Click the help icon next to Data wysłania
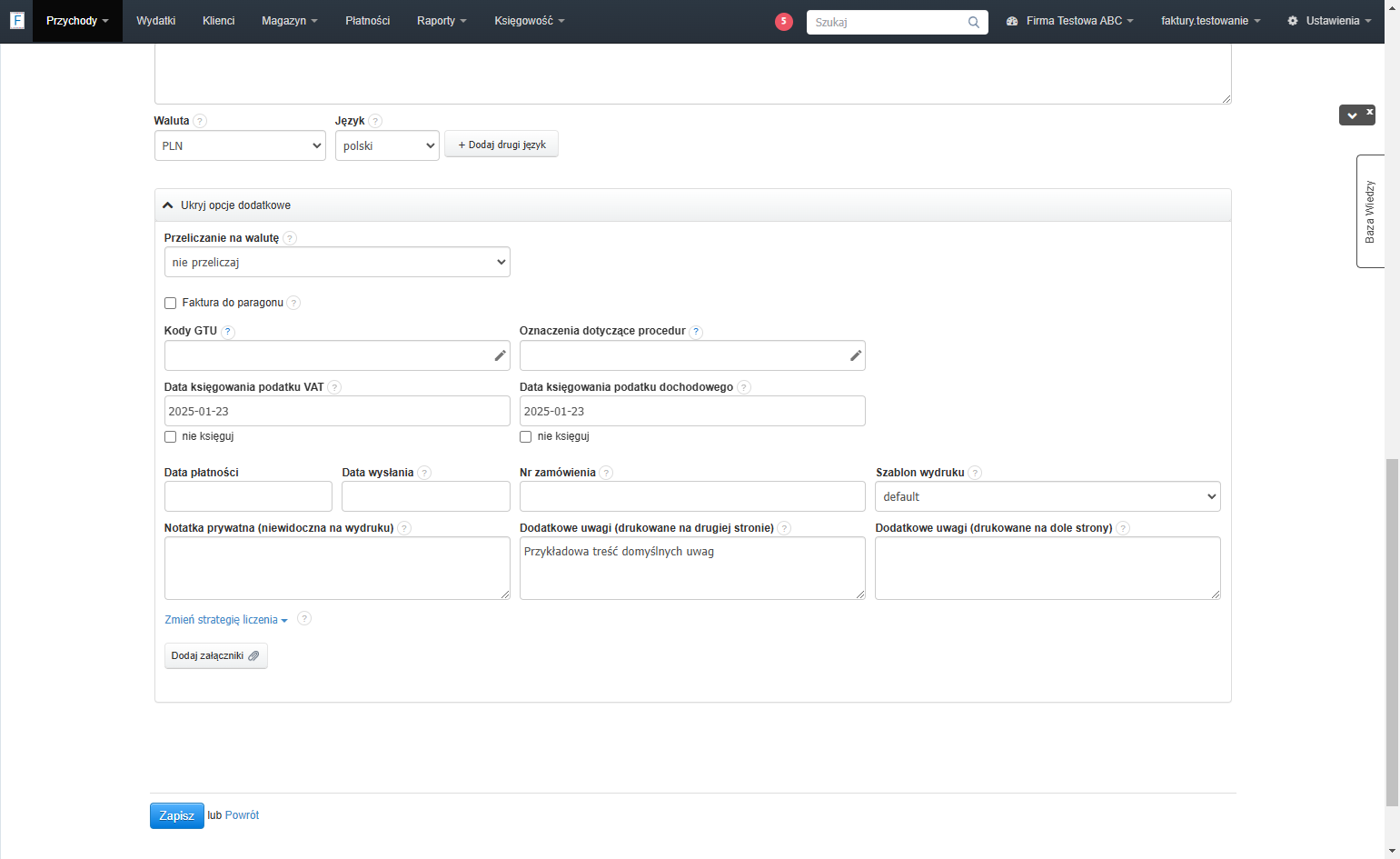The height and width of the screenshot is (859, 1400). [424, 473]
